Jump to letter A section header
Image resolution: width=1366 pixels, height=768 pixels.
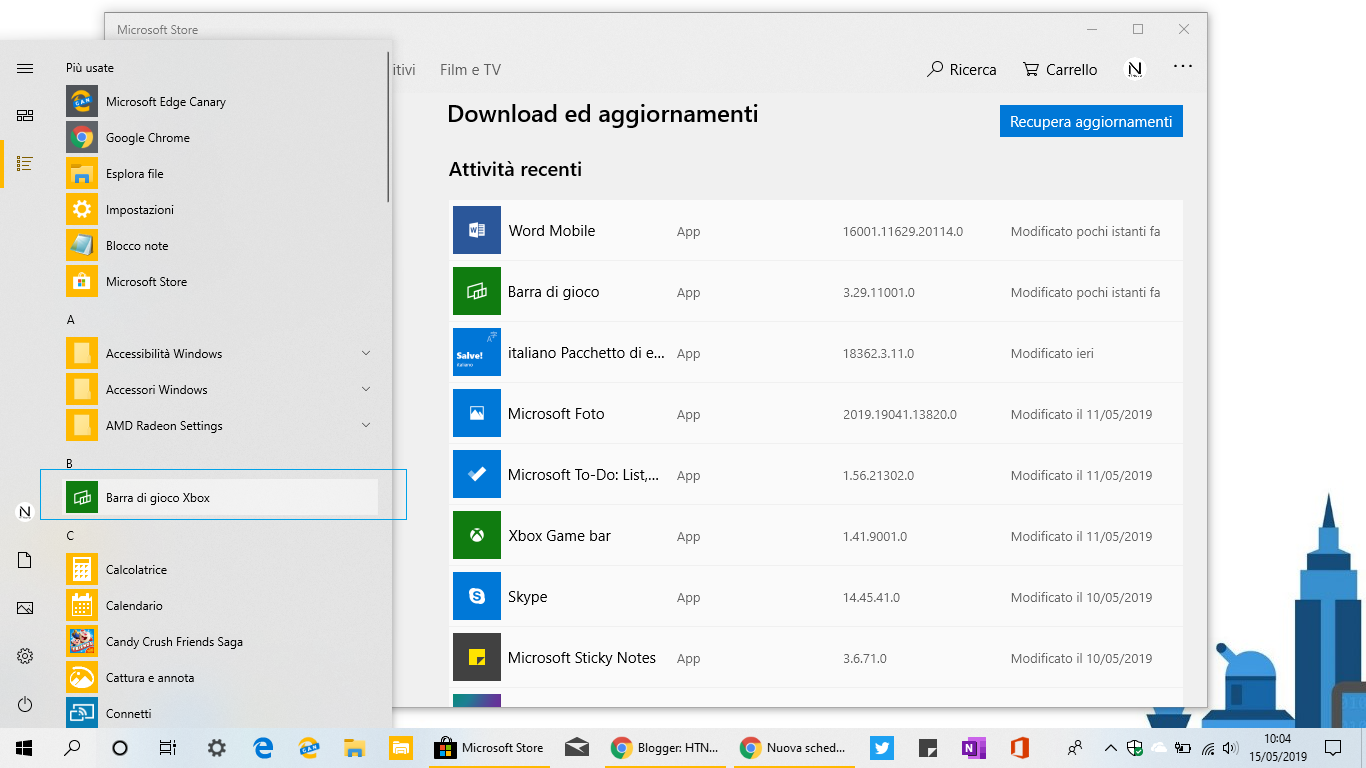coord(70,320)
